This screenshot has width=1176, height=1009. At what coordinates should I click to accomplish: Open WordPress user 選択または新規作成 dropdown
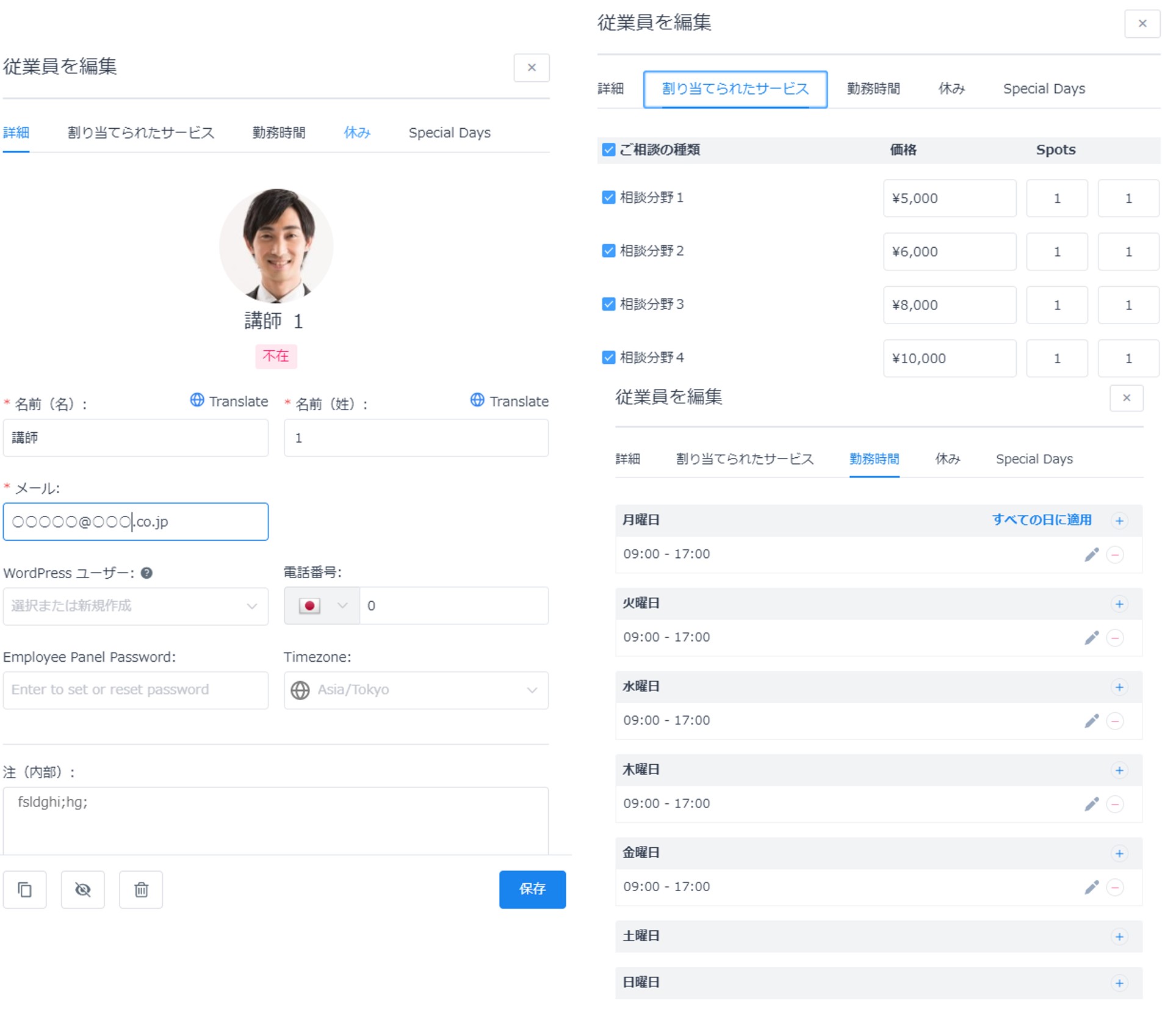(135, 606)
